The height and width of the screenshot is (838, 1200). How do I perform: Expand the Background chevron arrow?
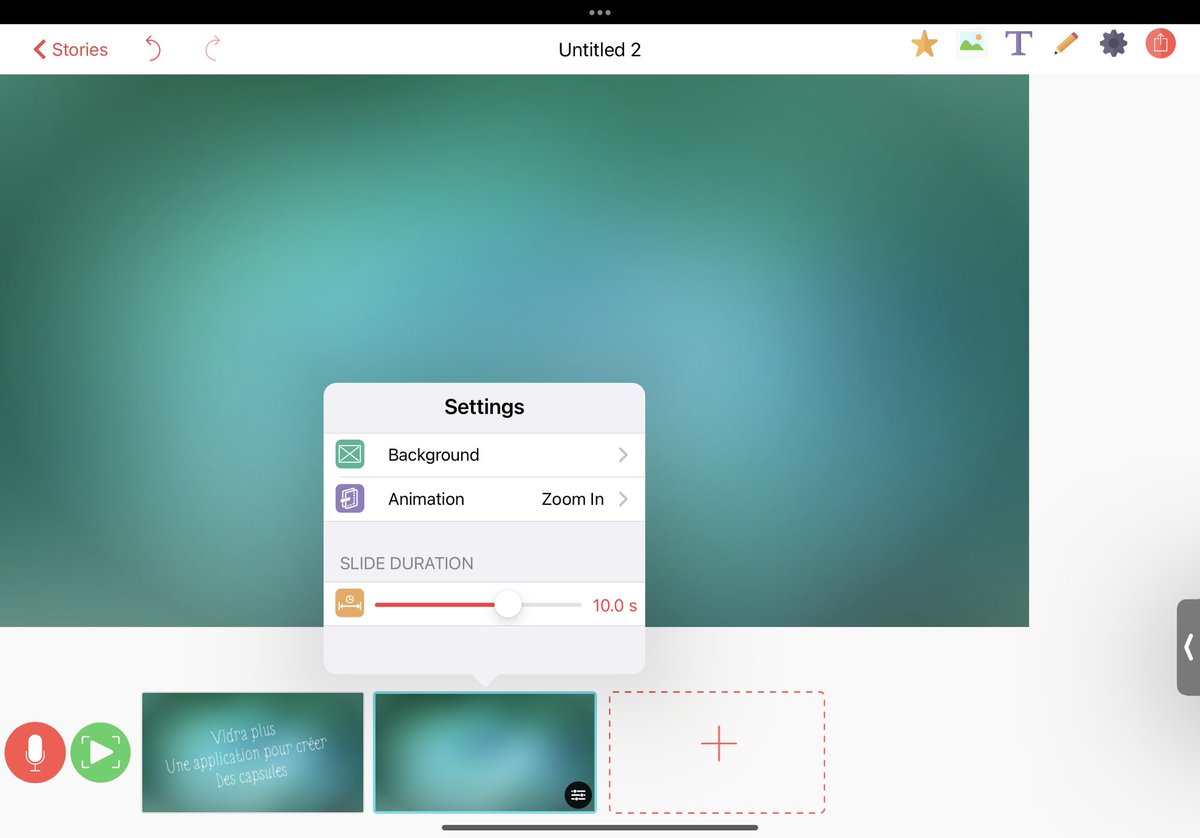pyautogui.click(x=623, y=455)
